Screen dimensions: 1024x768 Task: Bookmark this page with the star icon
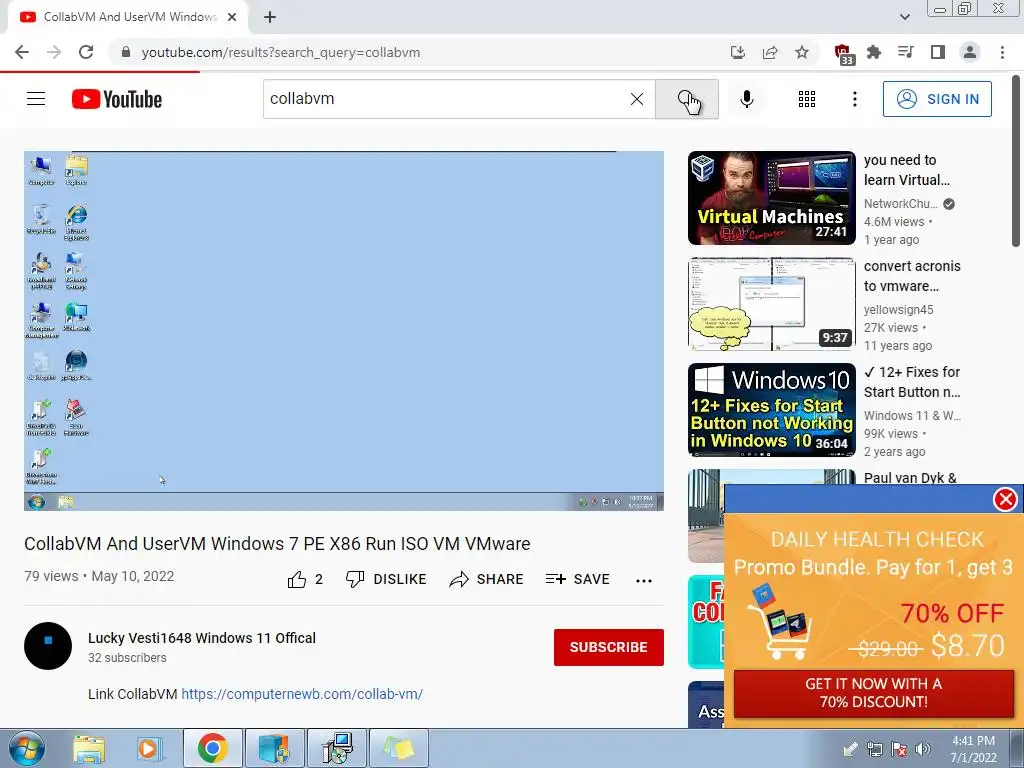[802, 52]
